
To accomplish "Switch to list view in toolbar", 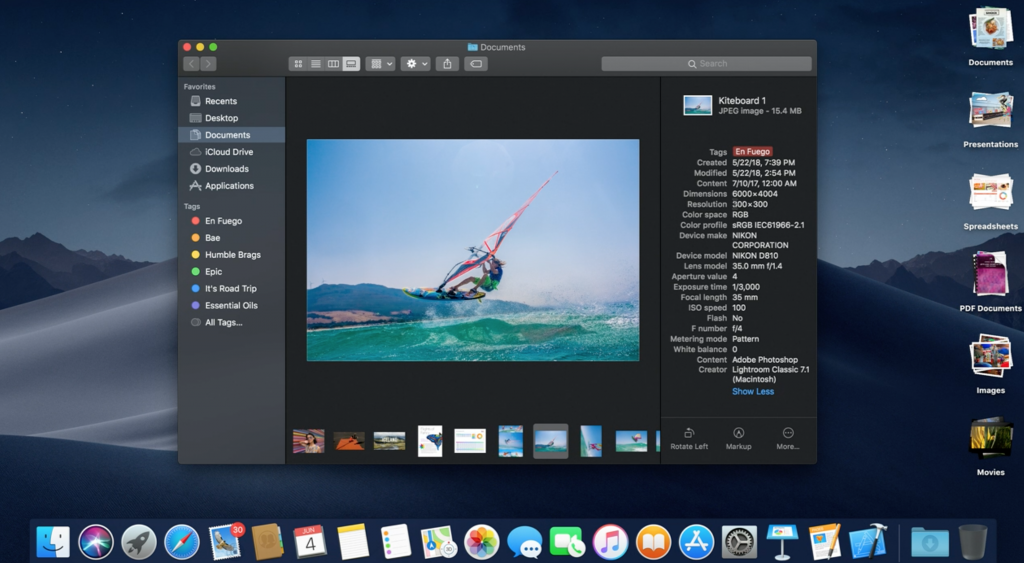I will [315, 64].
